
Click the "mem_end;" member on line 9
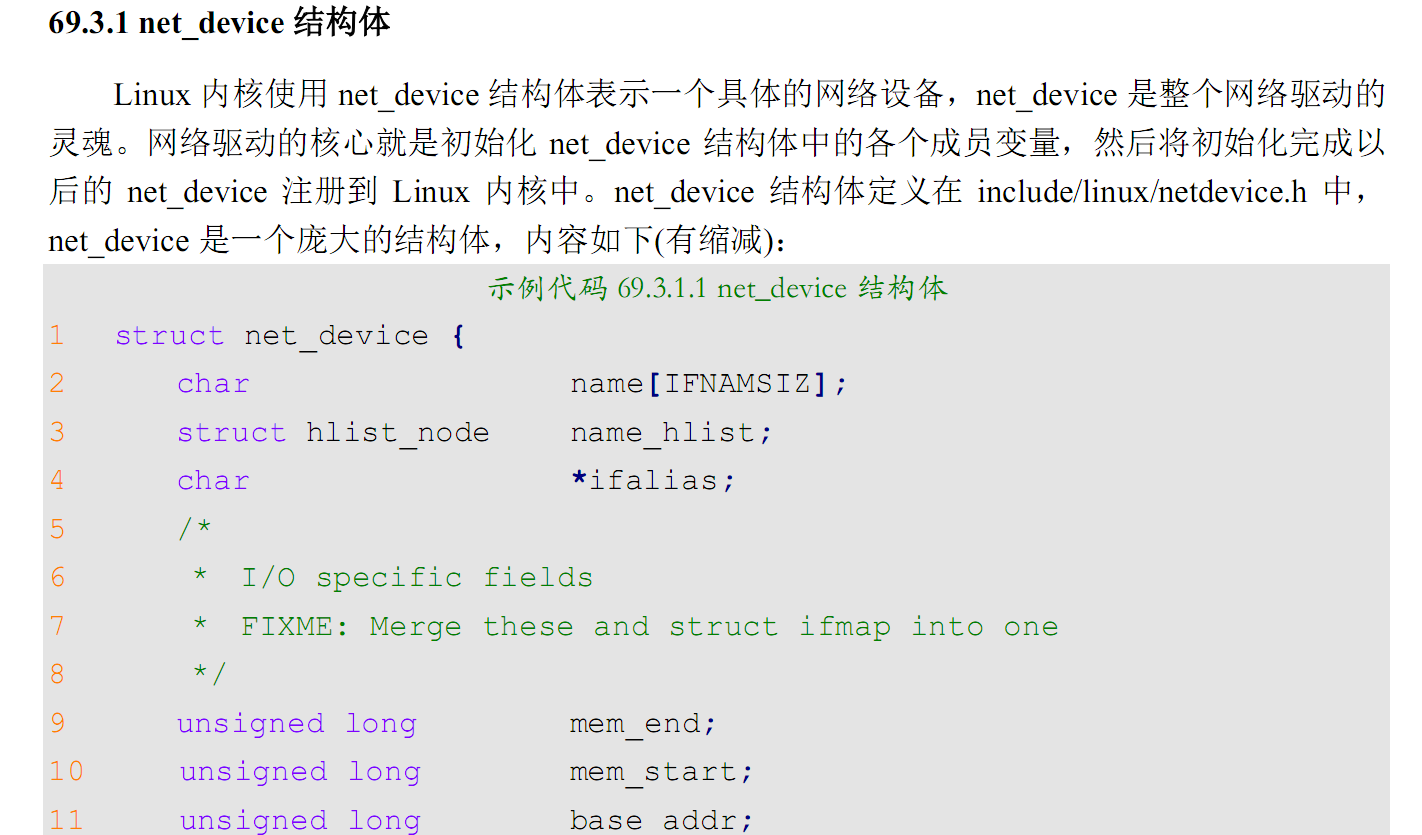click(x=643, y=724)
